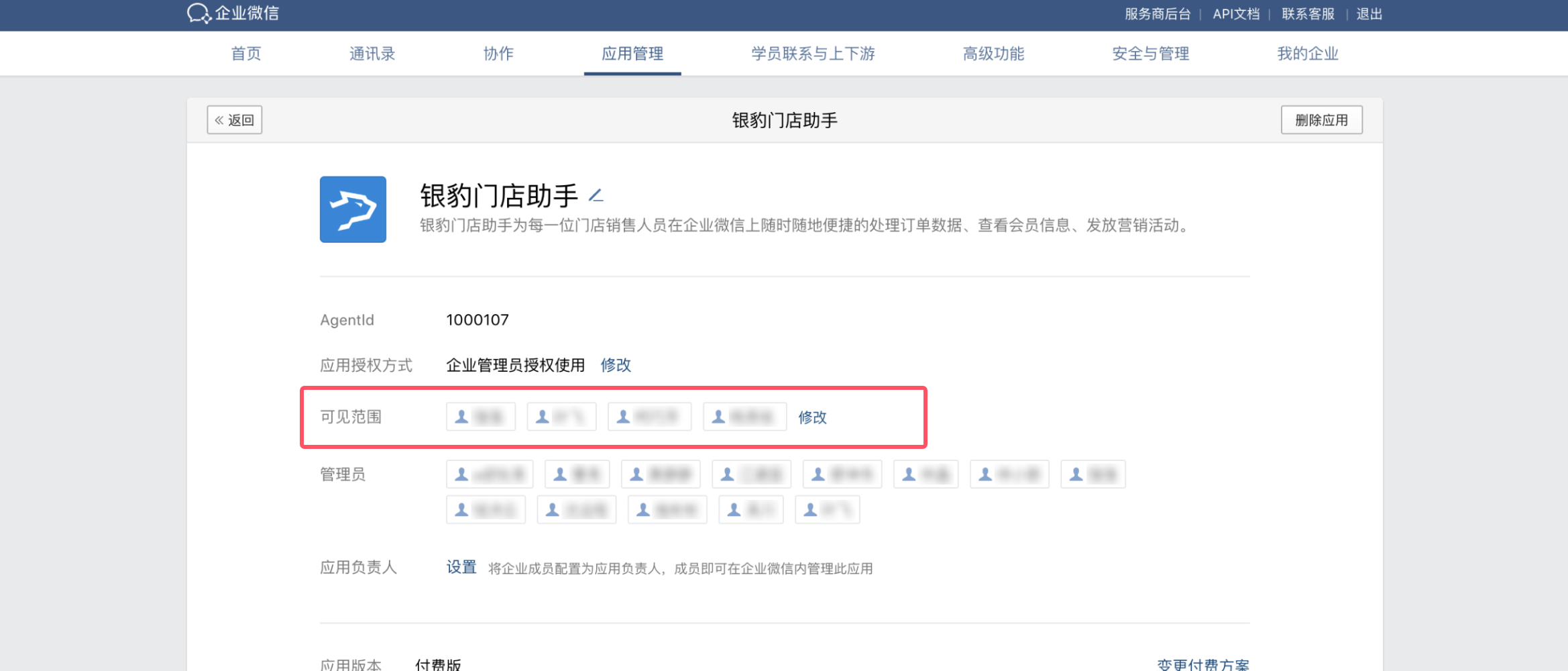The width and height of the screenshot is (1568, 671).
Task: Click the 返回 back button
Action: pos(234,120)
